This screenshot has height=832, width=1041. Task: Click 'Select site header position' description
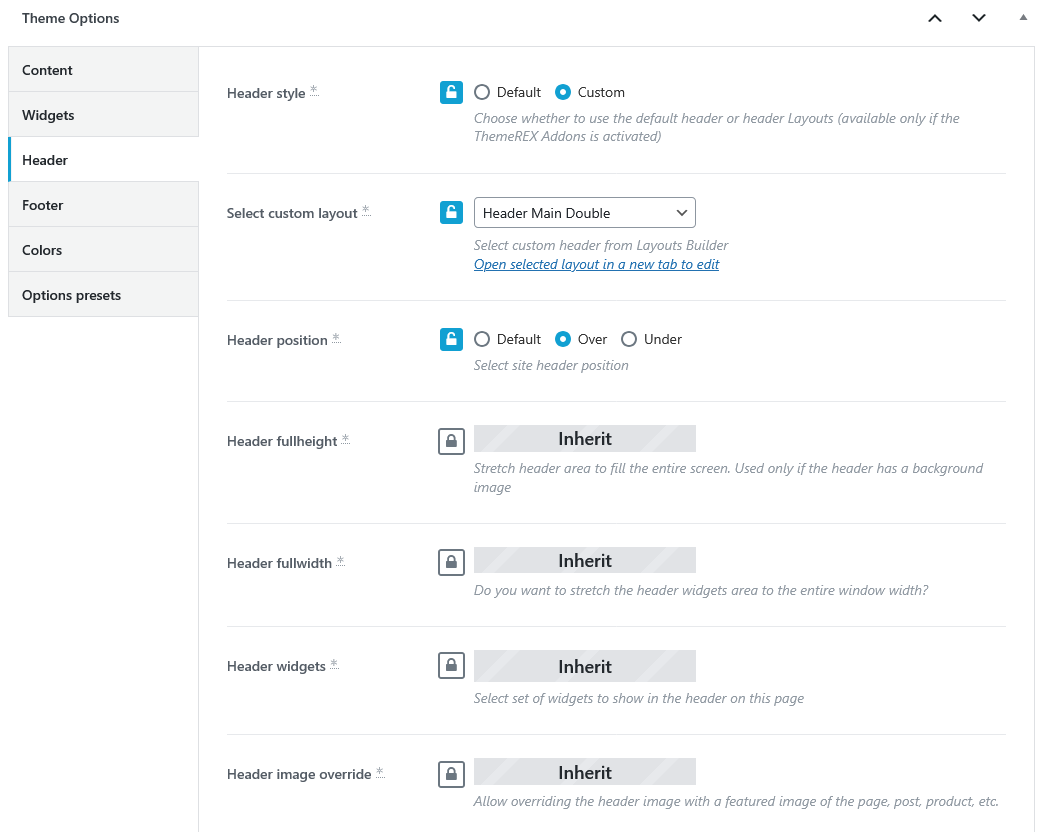(551, 365)
